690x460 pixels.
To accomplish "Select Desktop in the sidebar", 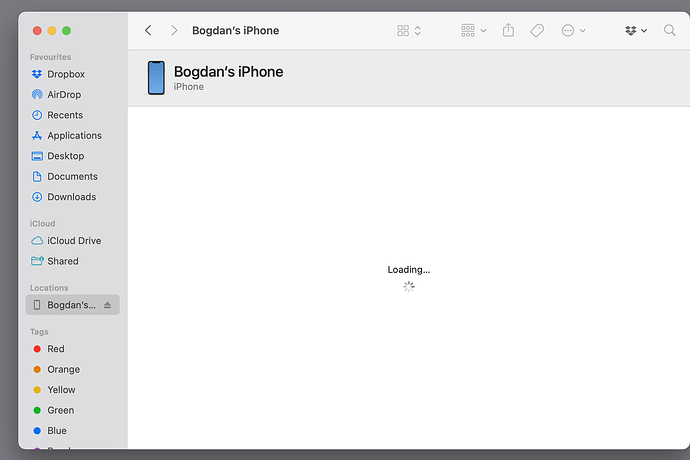I will pyautogui.click(x=73, y=156).
